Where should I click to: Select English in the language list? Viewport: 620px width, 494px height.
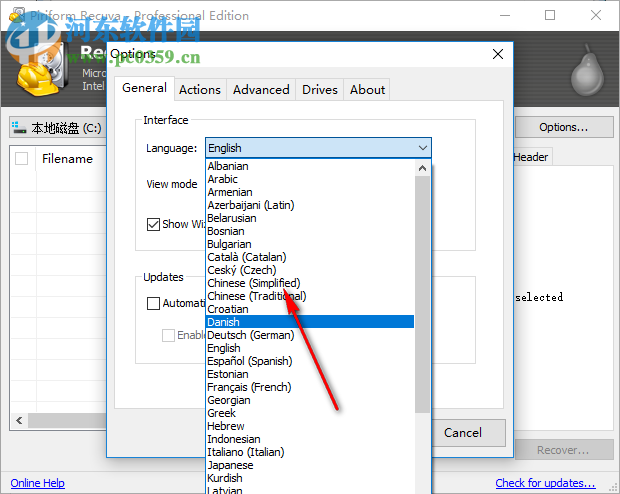[310, 348]
